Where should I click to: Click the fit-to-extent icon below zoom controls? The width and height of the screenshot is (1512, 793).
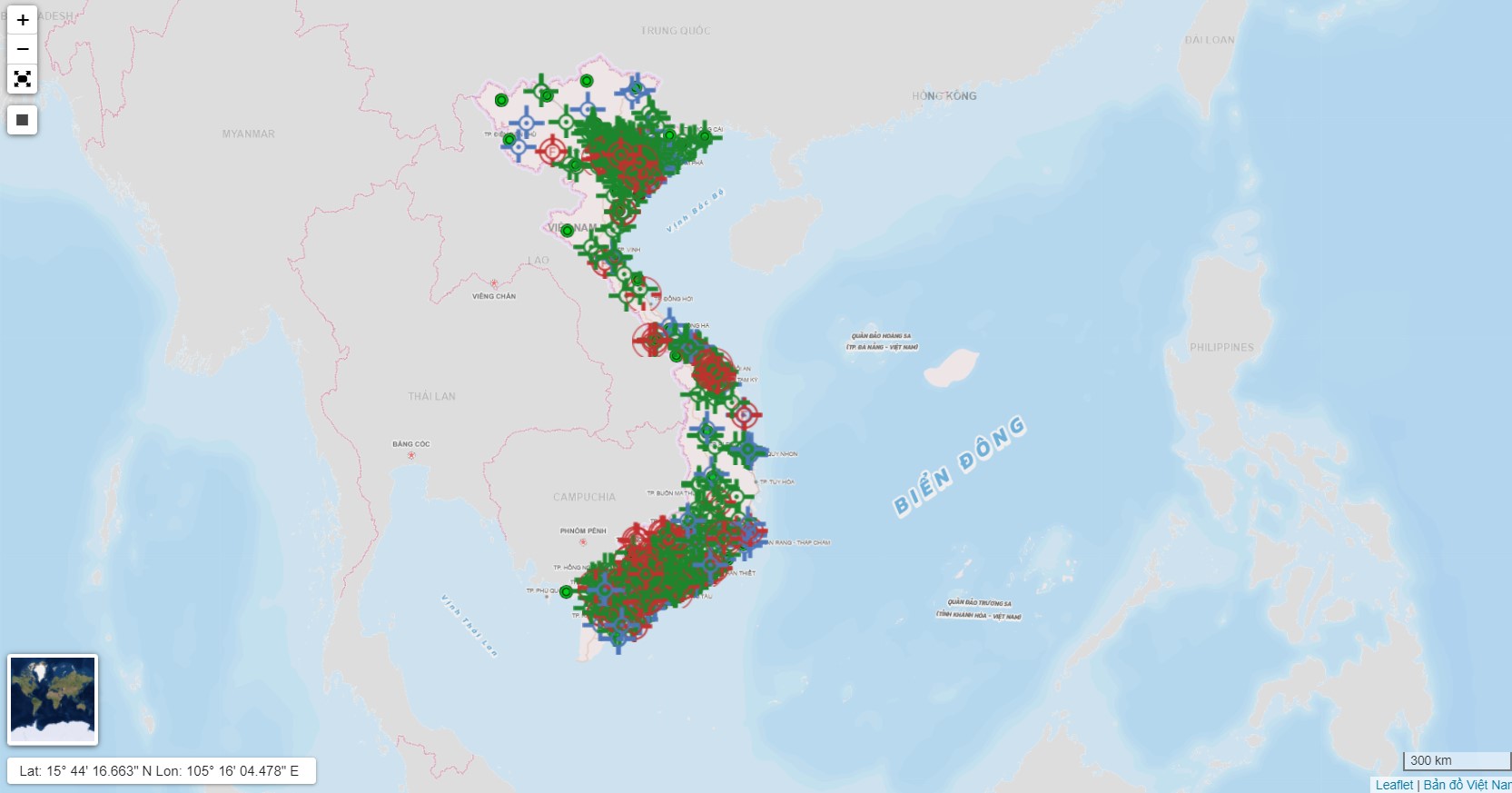[x=23, y=79]
